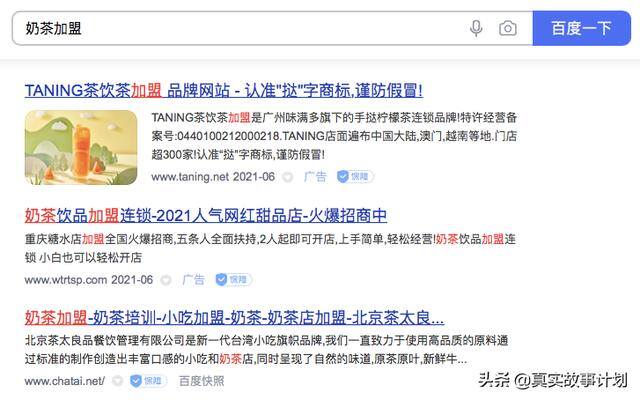Click the 保障 shield badge in the TANING result

tap(355, 176)
